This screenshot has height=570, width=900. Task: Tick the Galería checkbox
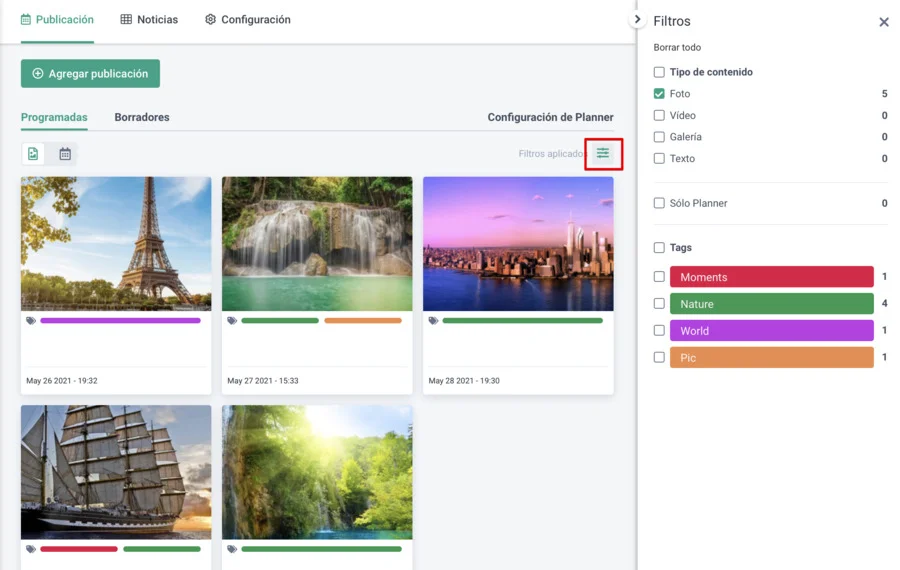659,137
